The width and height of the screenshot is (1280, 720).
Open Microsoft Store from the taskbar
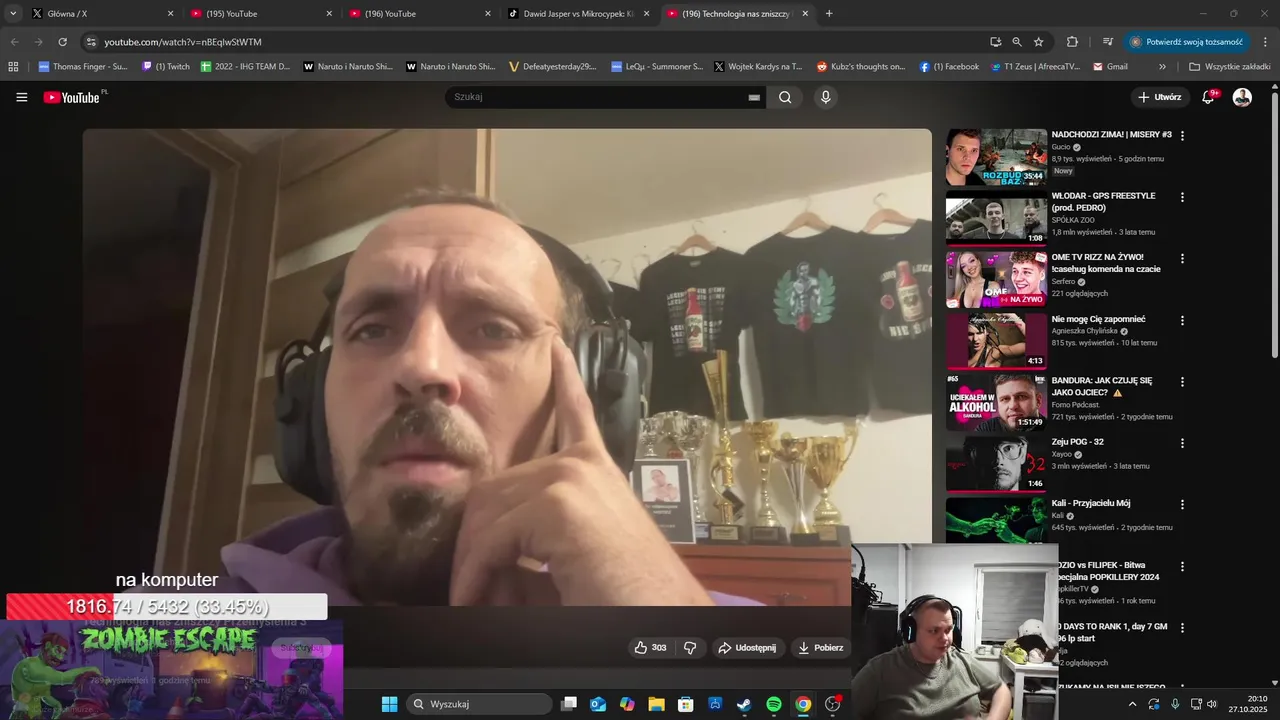click(x=685, y=704)
